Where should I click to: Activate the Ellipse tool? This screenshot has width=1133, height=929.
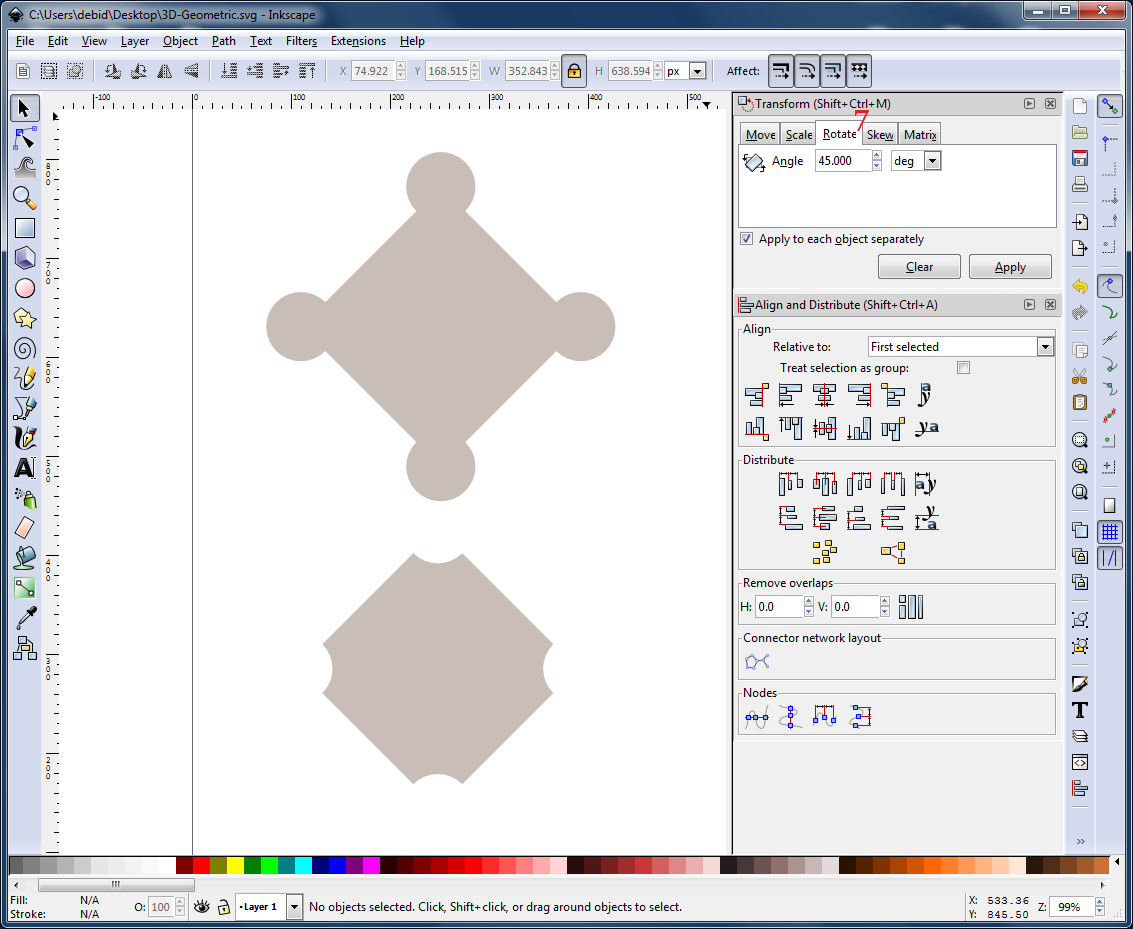click(24, 288)
